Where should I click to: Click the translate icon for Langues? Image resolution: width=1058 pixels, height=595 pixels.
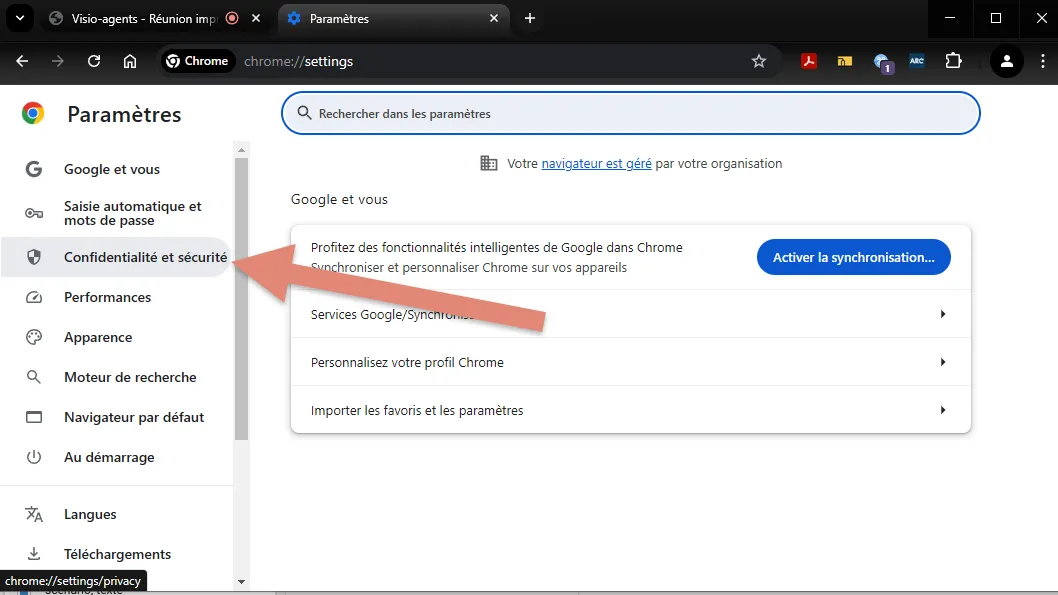34,514
